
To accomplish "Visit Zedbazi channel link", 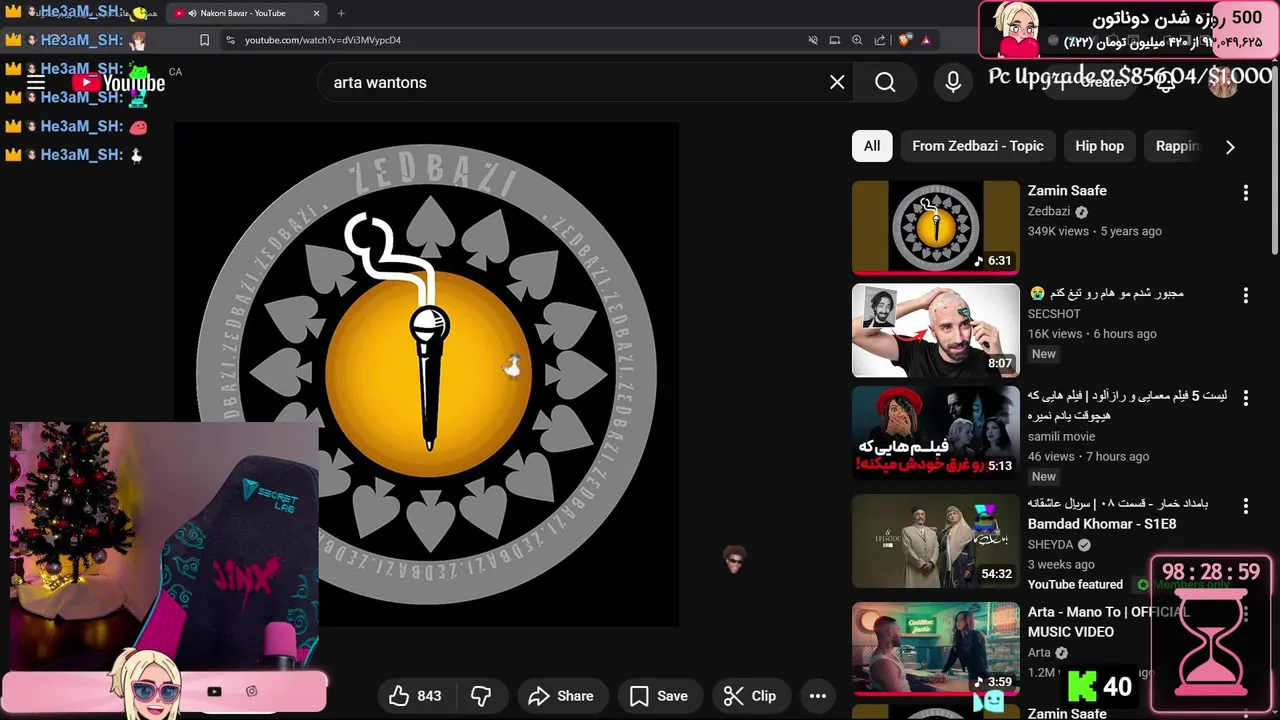I will 1049,211.
